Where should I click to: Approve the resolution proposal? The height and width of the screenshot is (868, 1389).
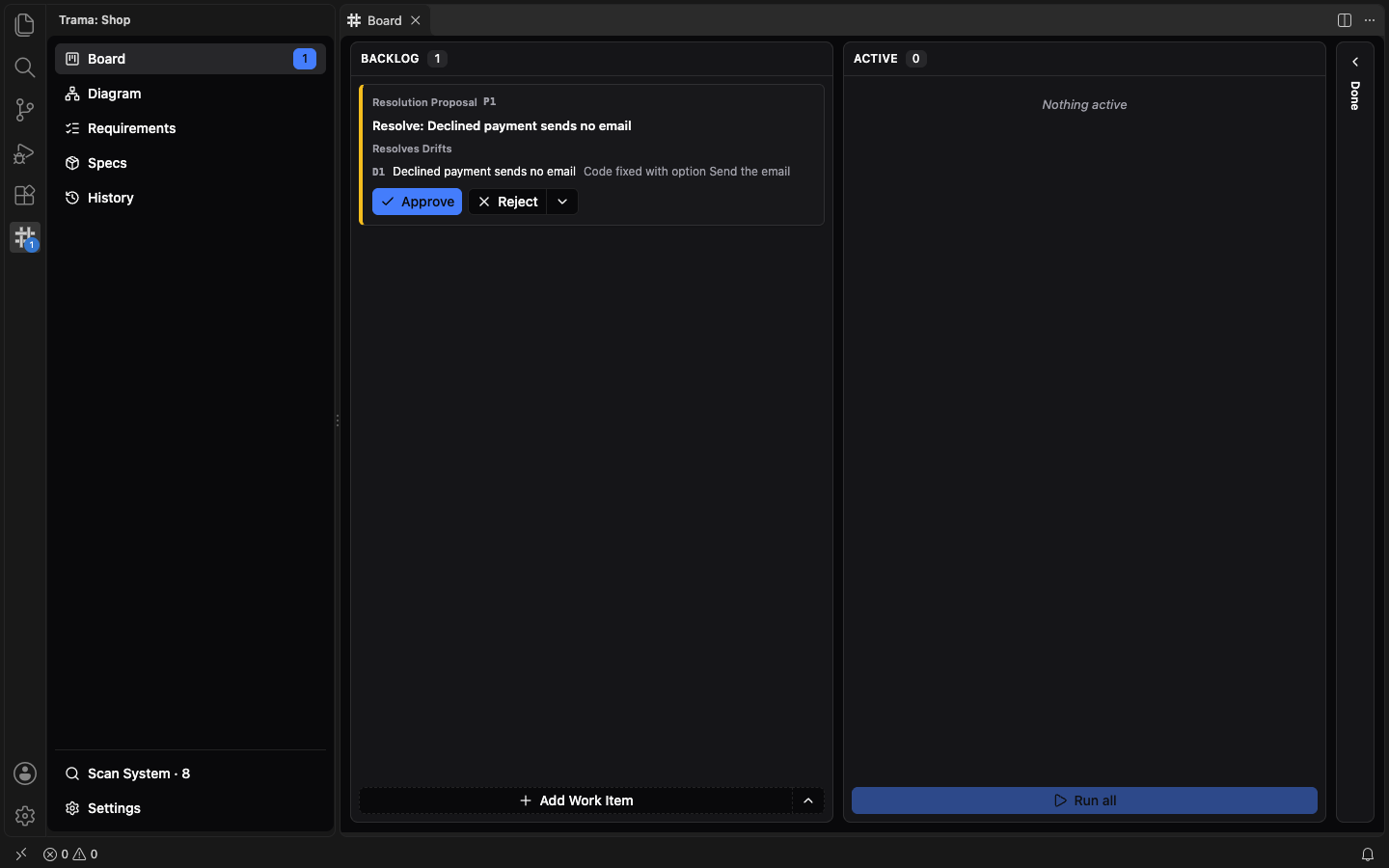point(417,202)
